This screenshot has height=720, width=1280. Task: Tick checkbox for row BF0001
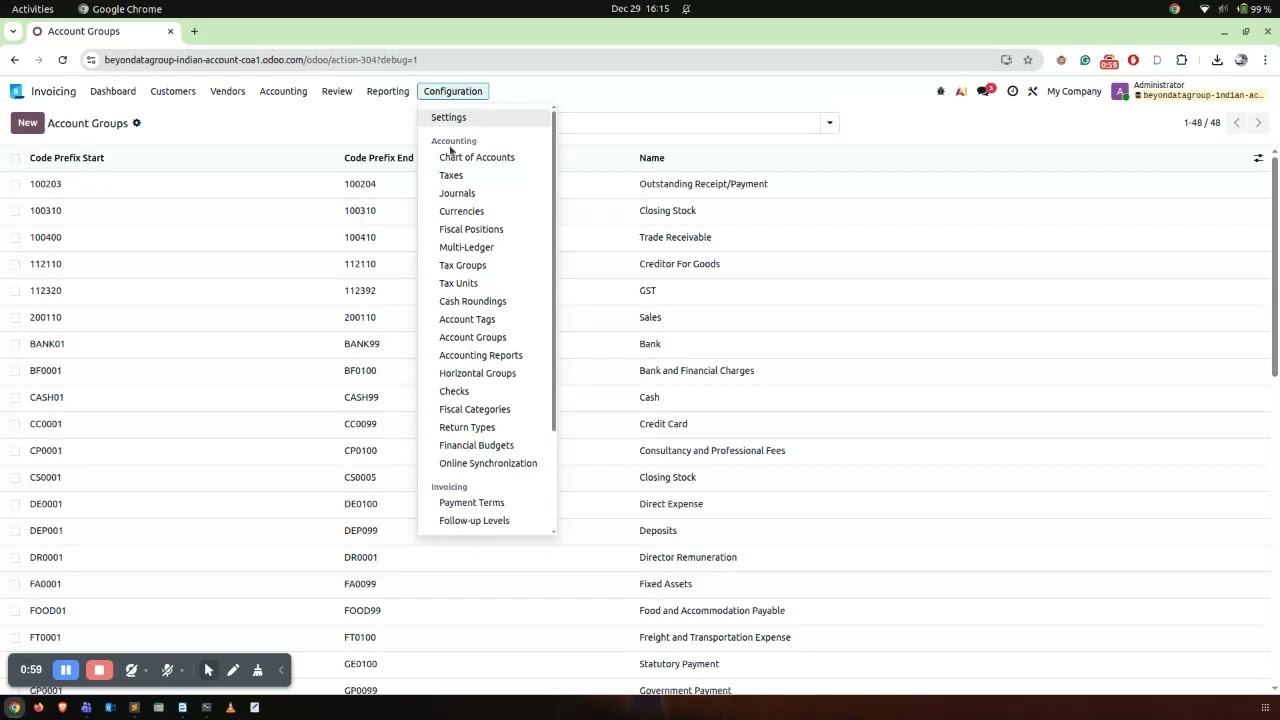pos(15,371)
